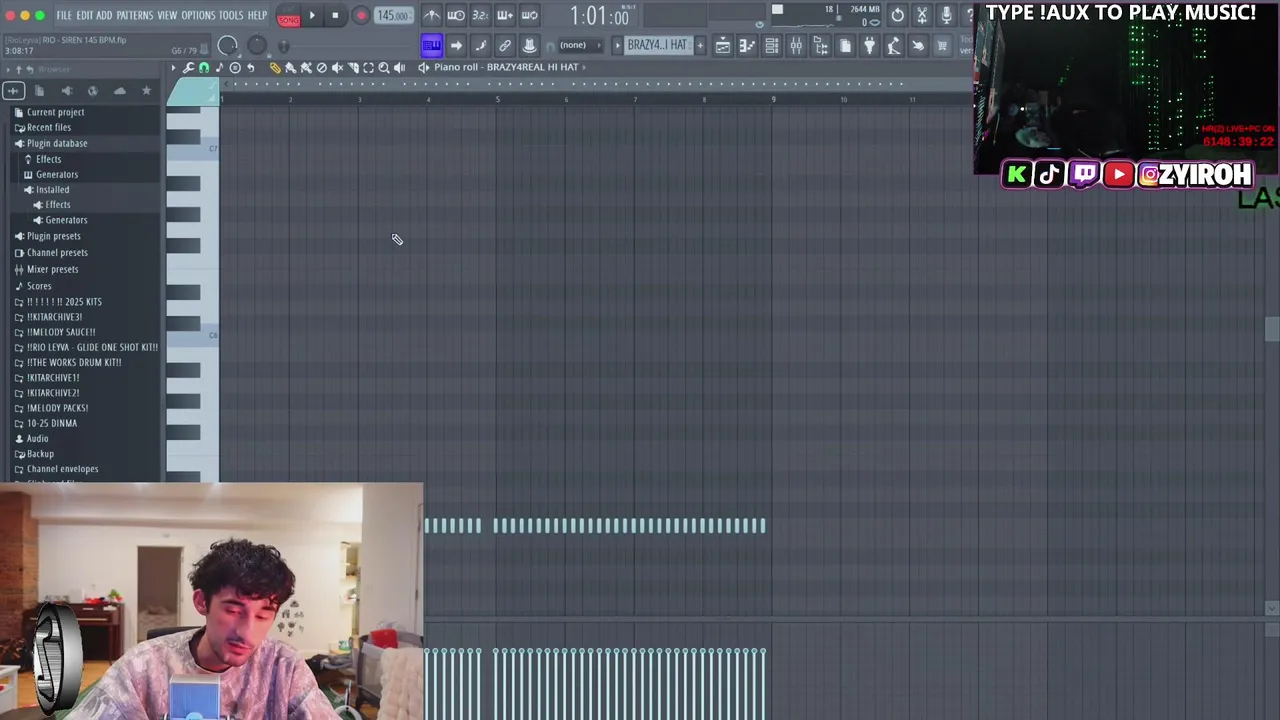The height and width of the screenshot is (720, 1280).
Task: Click the browser favorites star tab
Action: tap(146, 91)
